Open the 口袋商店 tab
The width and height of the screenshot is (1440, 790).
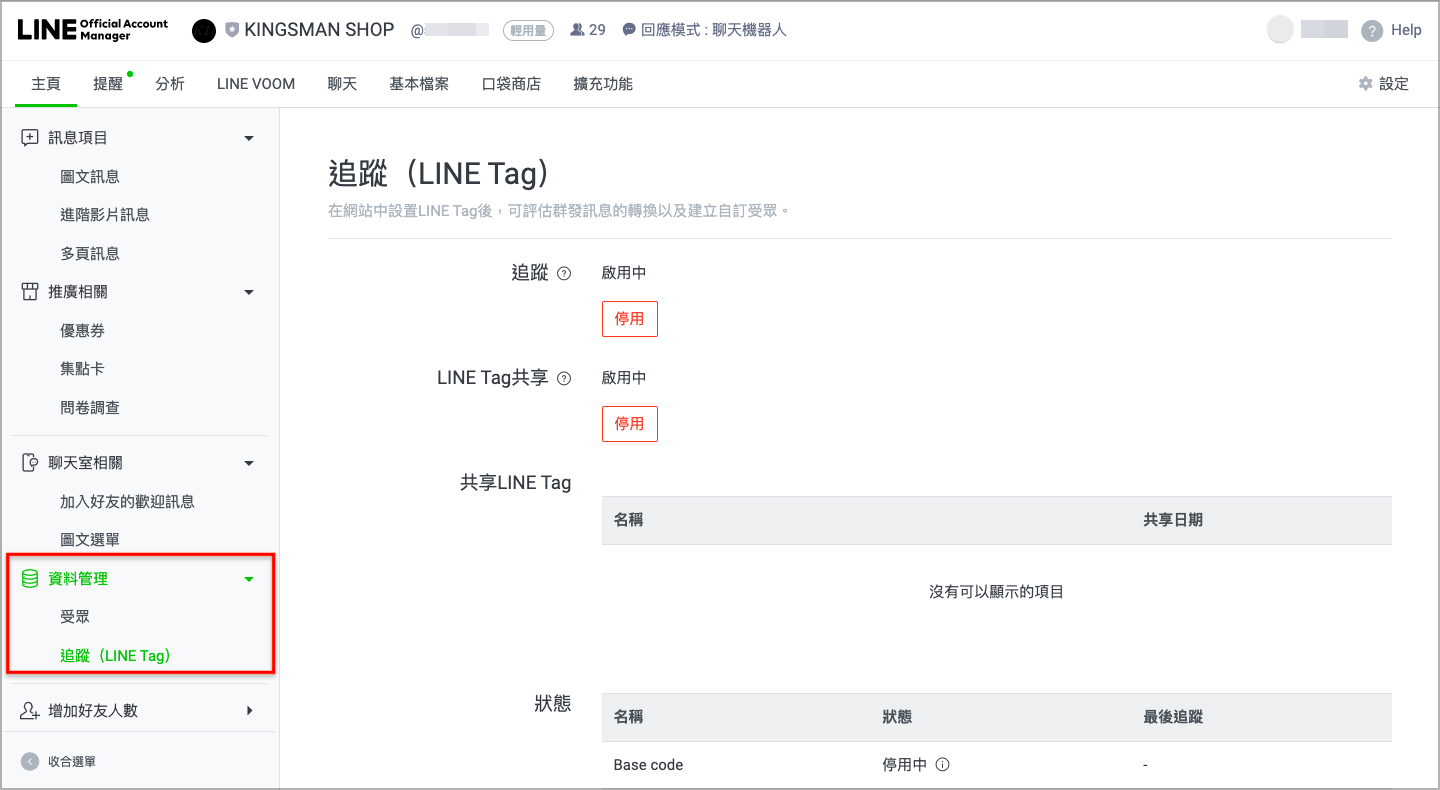(x=511, y=84)
